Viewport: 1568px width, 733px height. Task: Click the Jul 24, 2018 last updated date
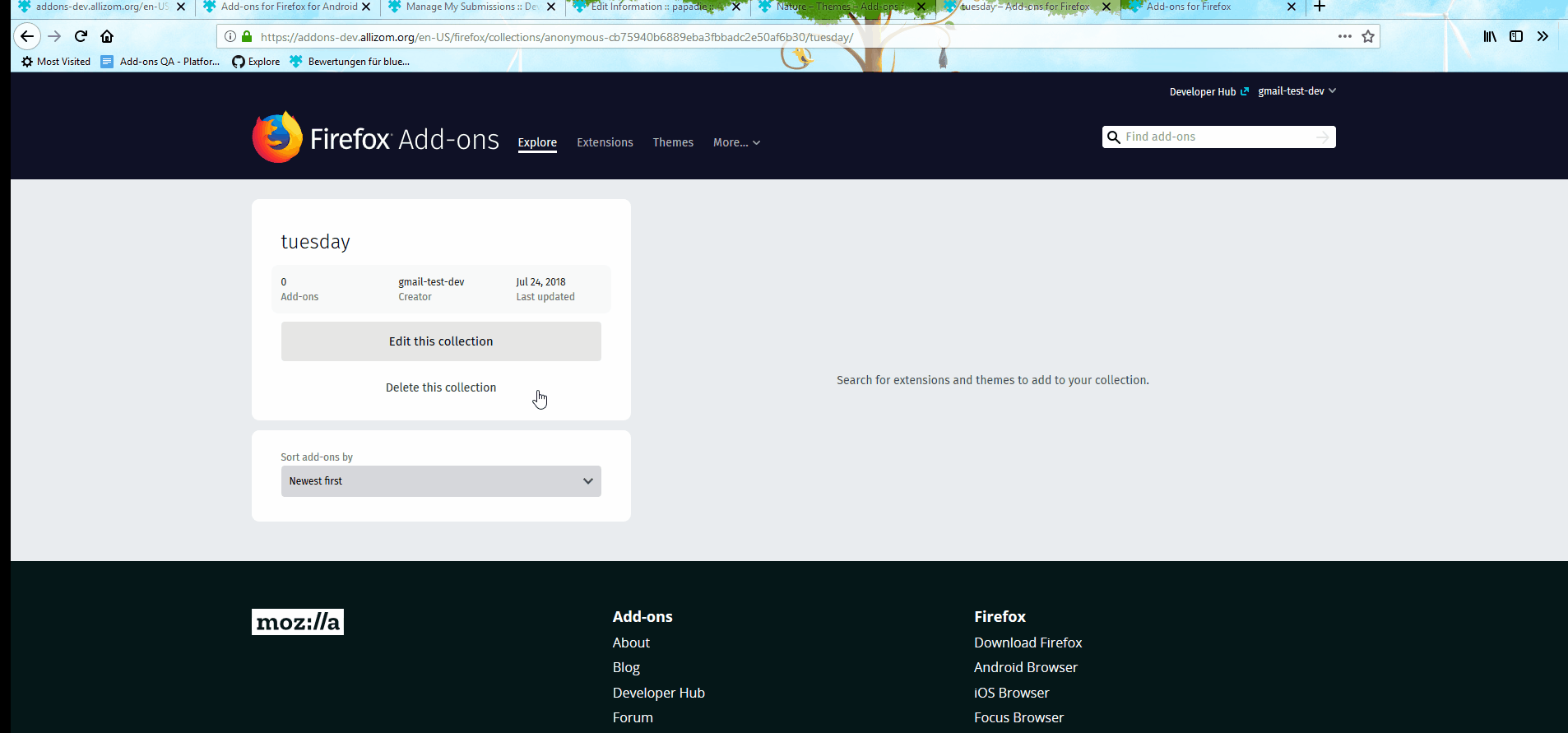[540, 282]
